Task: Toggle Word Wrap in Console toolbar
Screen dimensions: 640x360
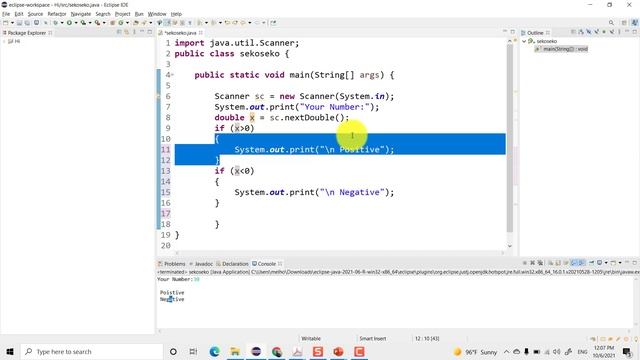Action: 566,263
